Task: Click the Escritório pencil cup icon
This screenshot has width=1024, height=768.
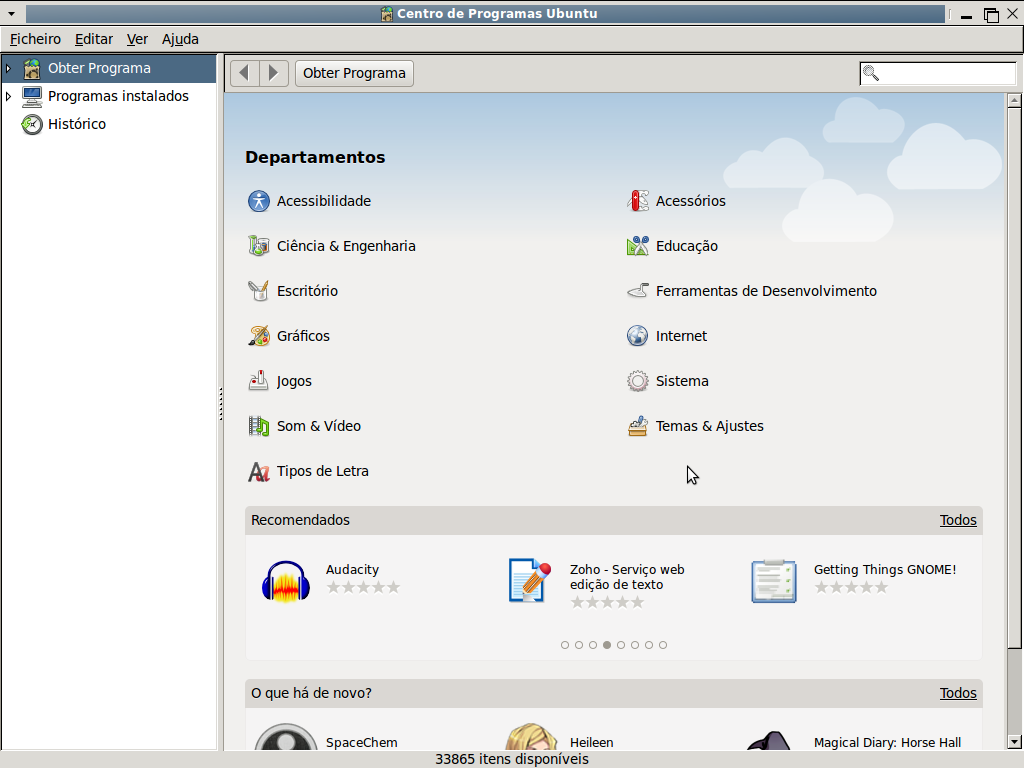Action: tap(259, 291)
